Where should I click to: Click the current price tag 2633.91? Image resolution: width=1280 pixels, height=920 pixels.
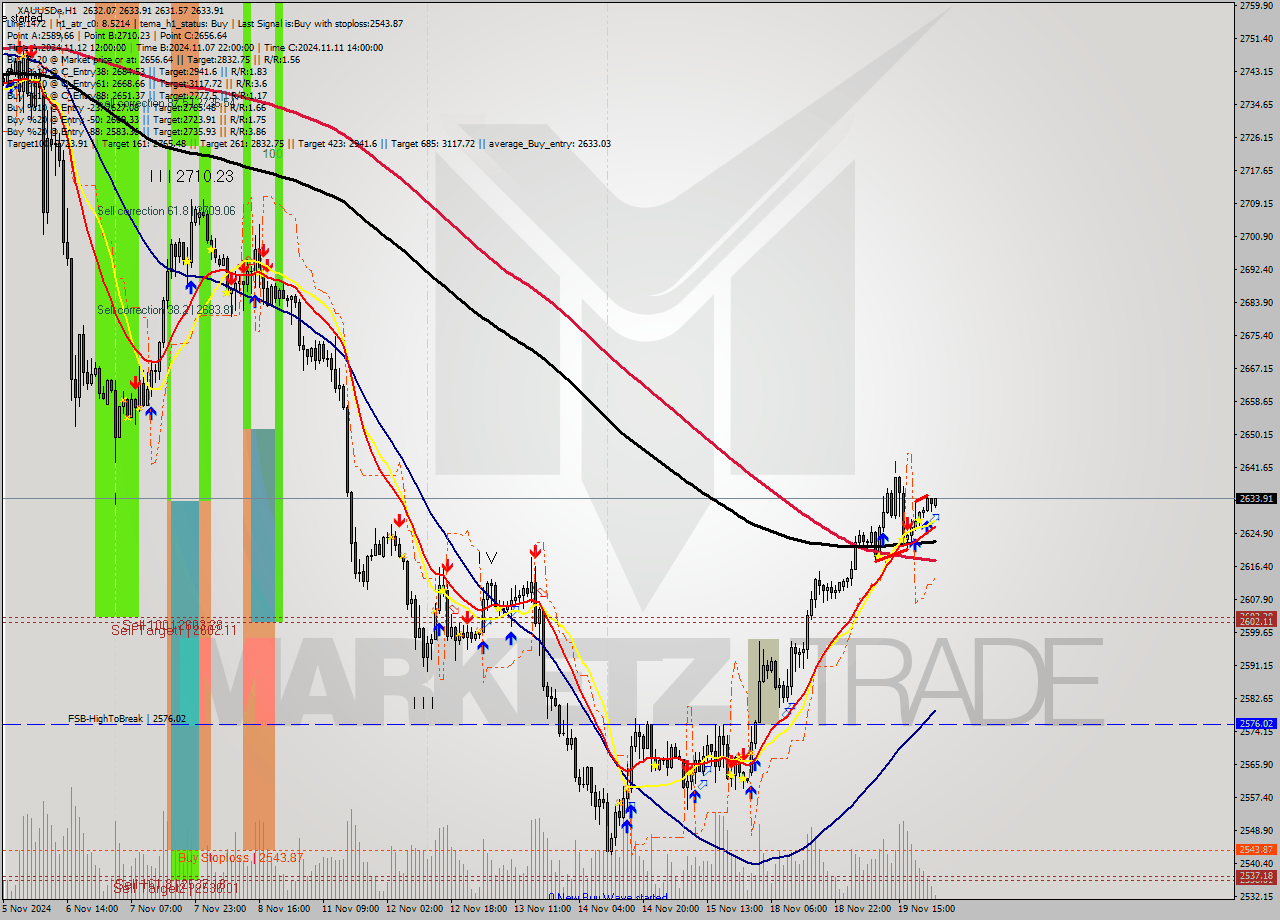1256,498
